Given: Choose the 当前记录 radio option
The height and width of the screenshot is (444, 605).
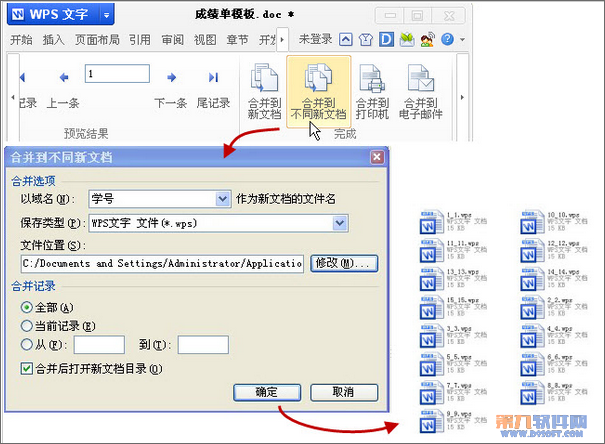Looking at the screenshot, I should [x=27, y=326].
